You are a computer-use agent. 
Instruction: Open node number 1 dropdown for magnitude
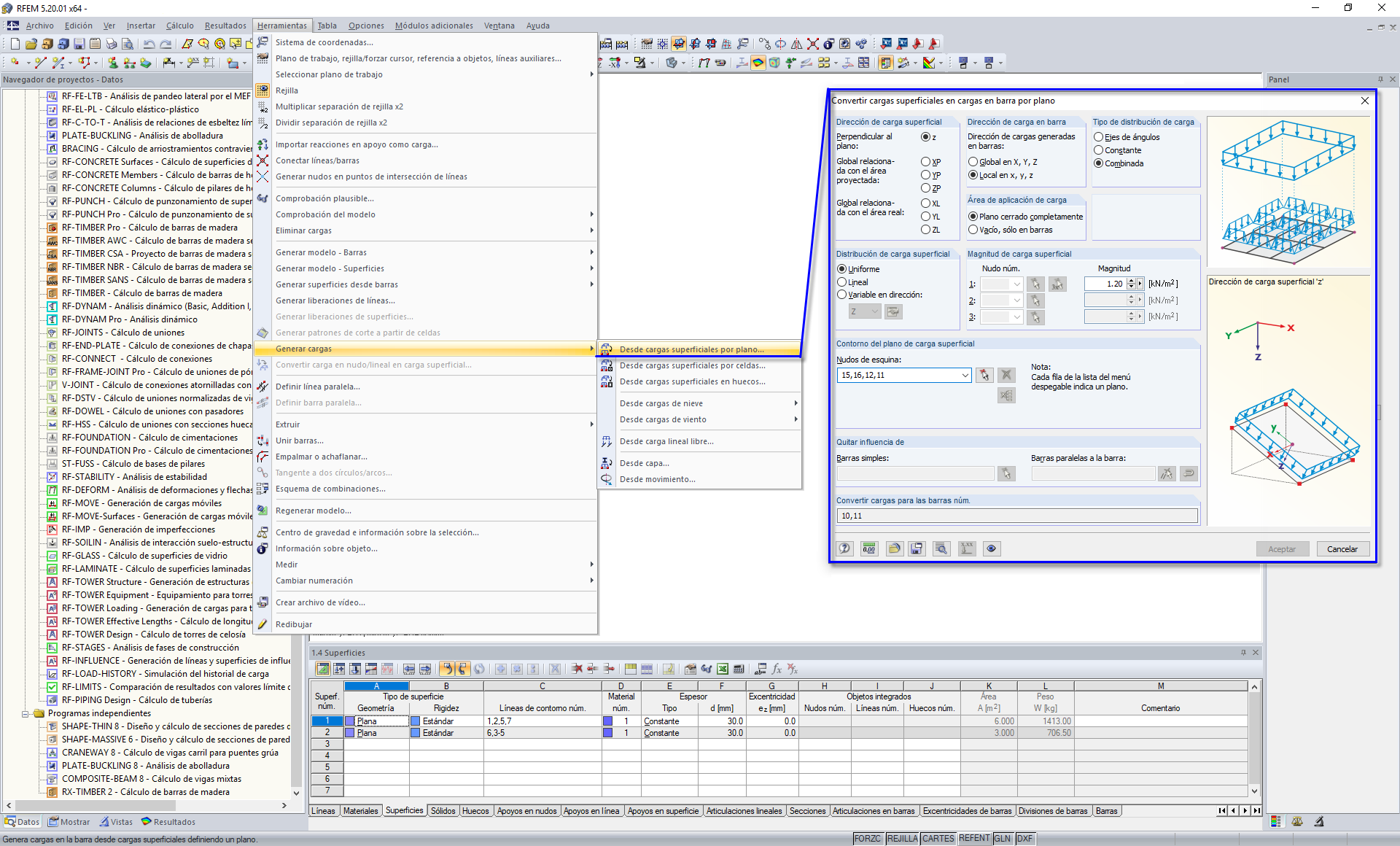pyautogui.click(x=1016, y=284)
